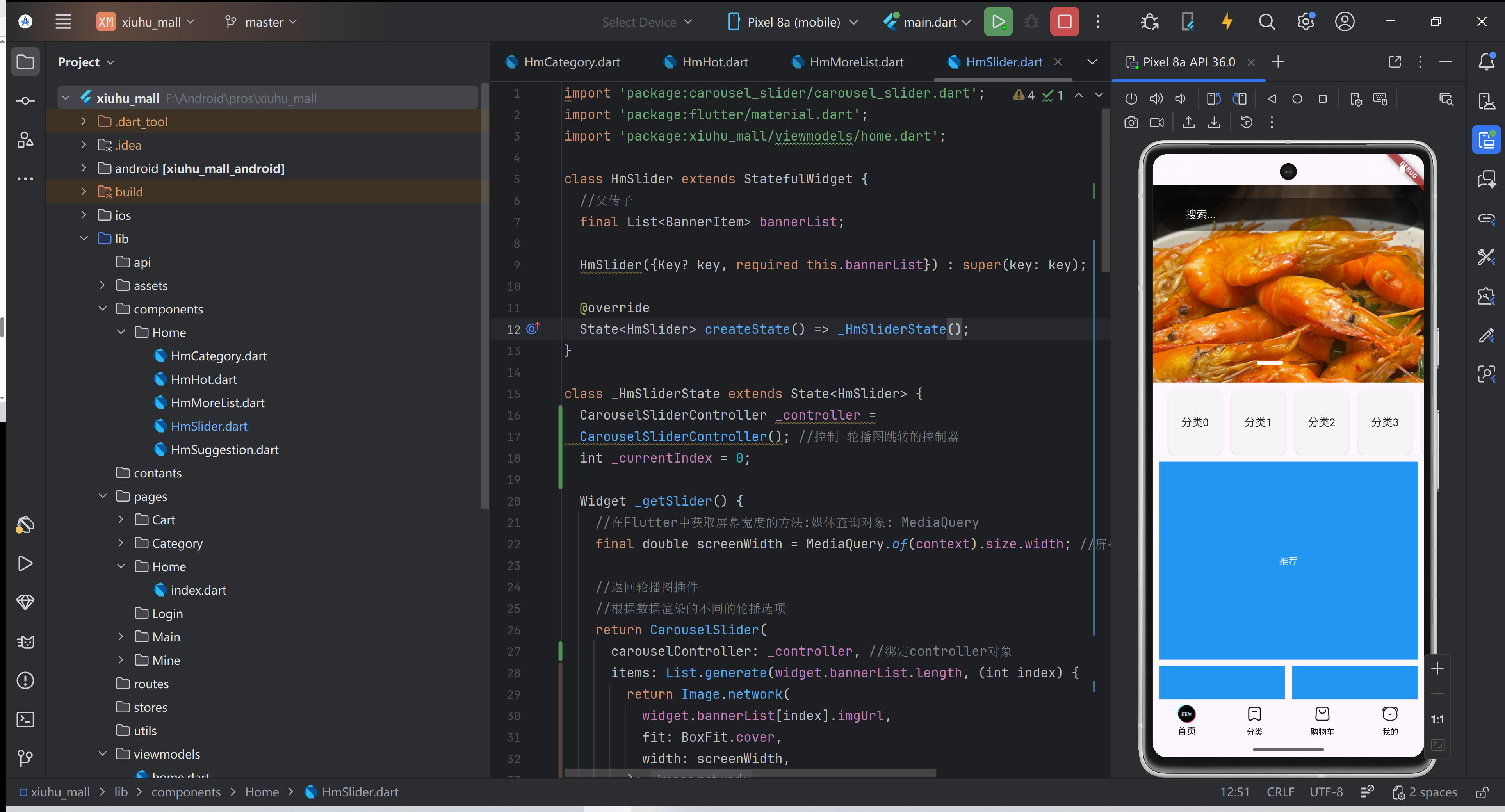Toggle the Project tool window folder icon
Viewport: 1505px width, 812px height.
[x=25, y=62]
